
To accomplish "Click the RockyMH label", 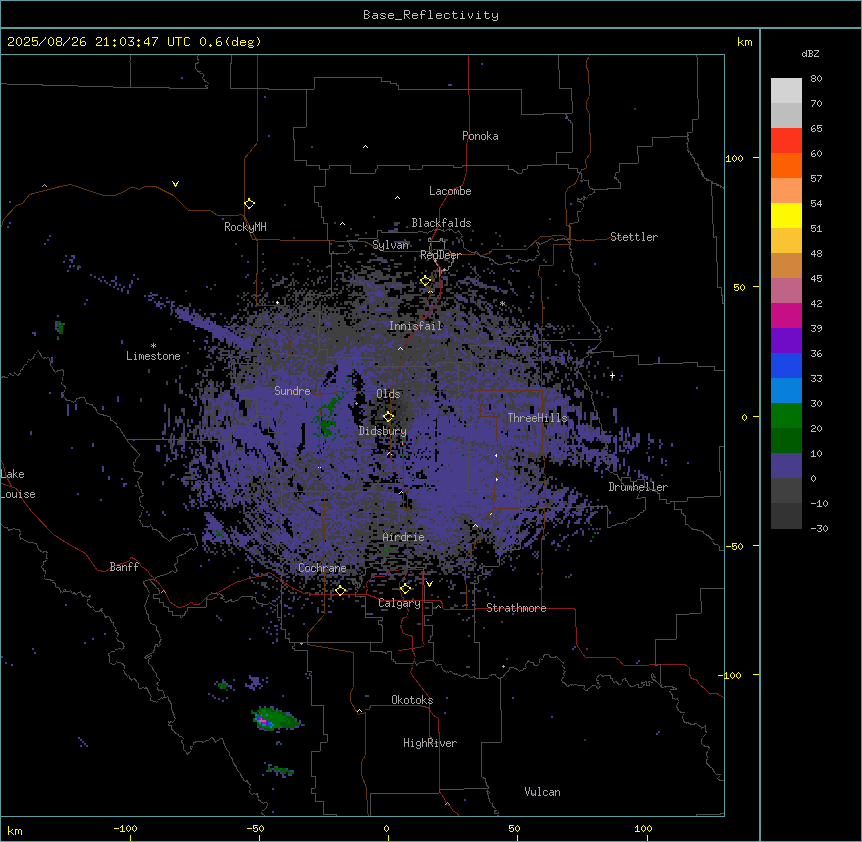I will 245,227.
